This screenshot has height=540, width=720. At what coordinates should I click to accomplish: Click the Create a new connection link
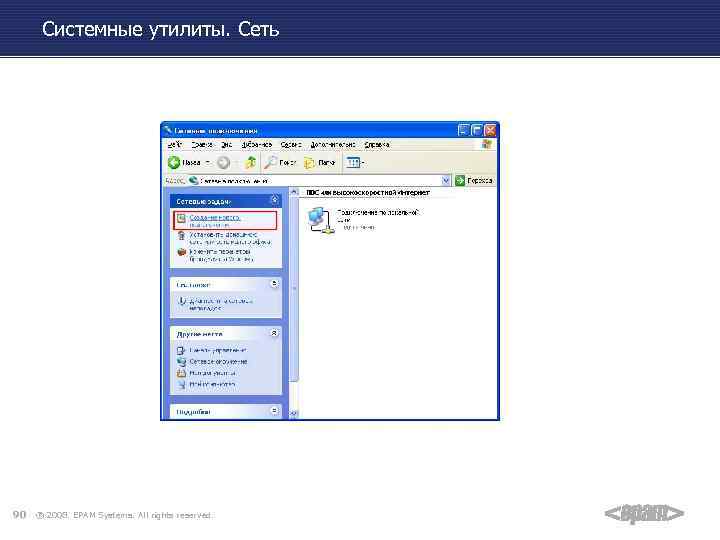coord(215,221)
